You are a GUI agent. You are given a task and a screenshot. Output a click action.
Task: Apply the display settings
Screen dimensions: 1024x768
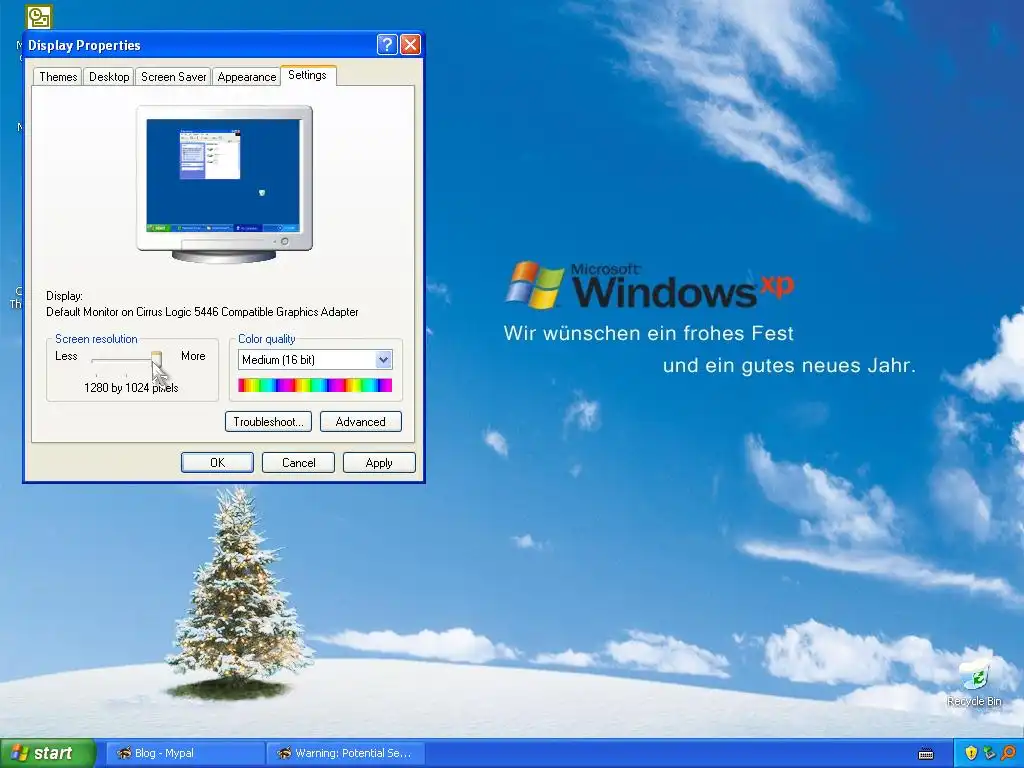(379, 462)
